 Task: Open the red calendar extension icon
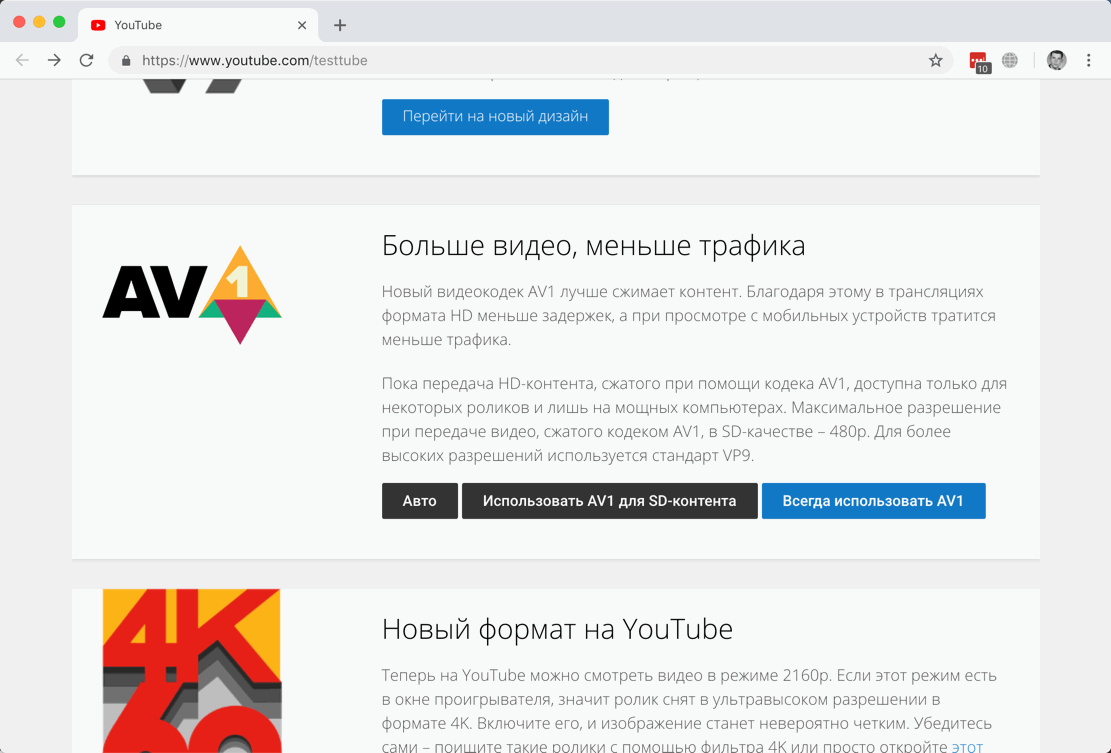click(979, 62)
